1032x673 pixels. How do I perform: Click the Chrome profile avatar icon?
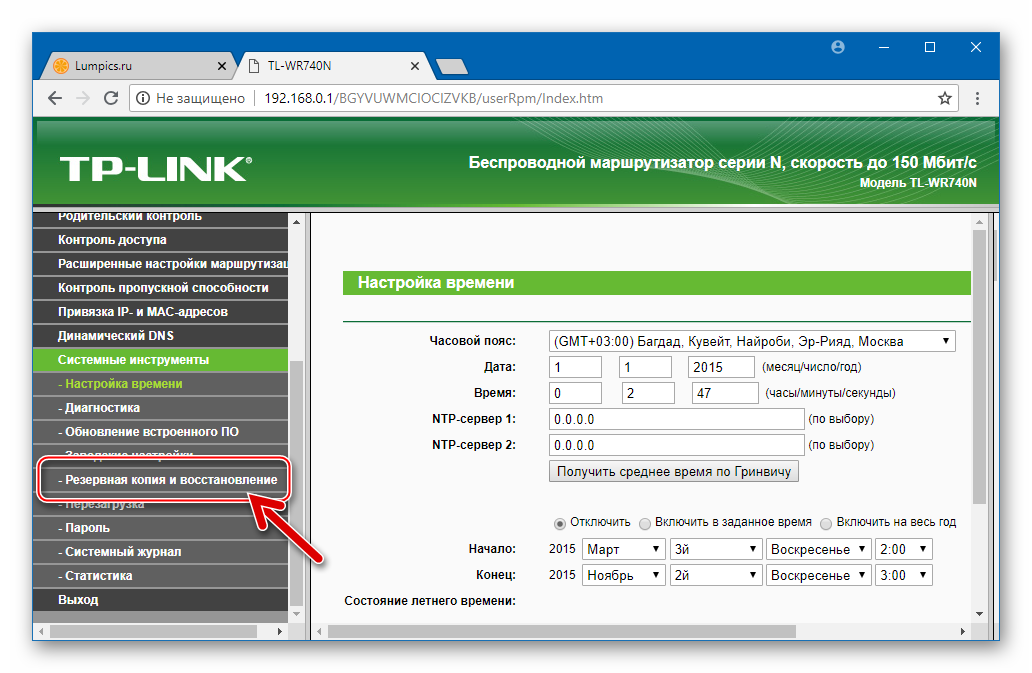tap(838, 47)
